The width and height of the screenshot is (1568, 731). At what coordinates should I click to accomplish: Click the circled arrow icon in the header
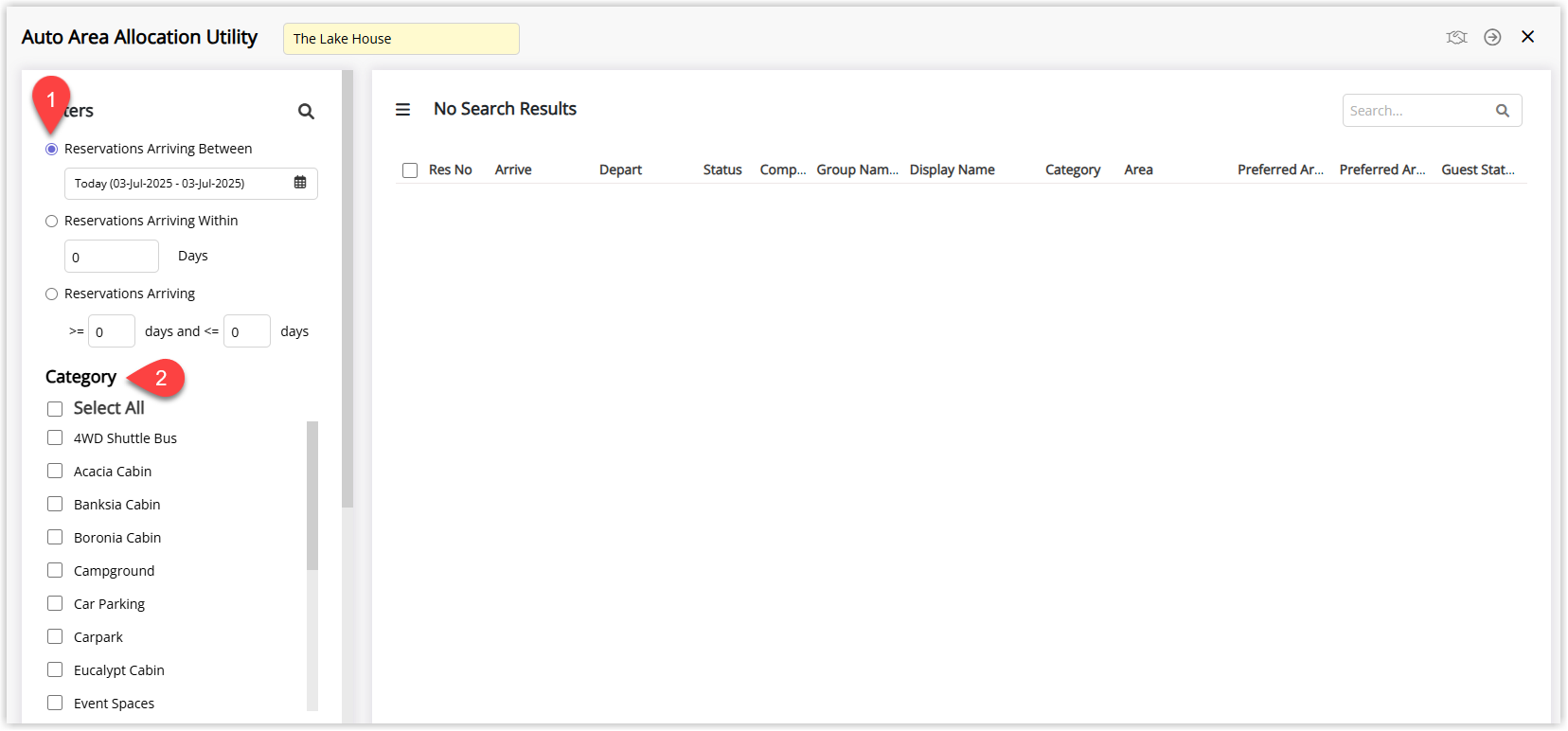click(1492, 37)
